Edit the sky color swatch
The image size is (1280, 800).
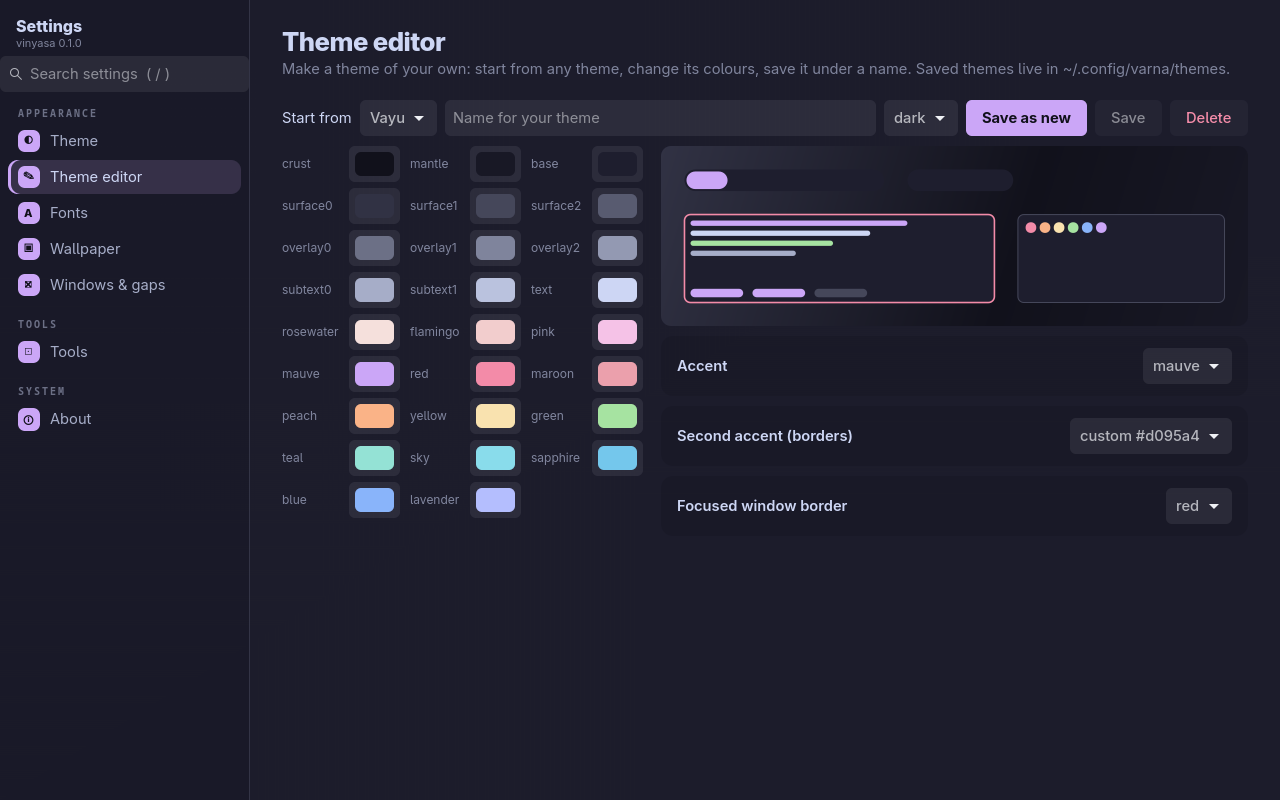point(495,458)
